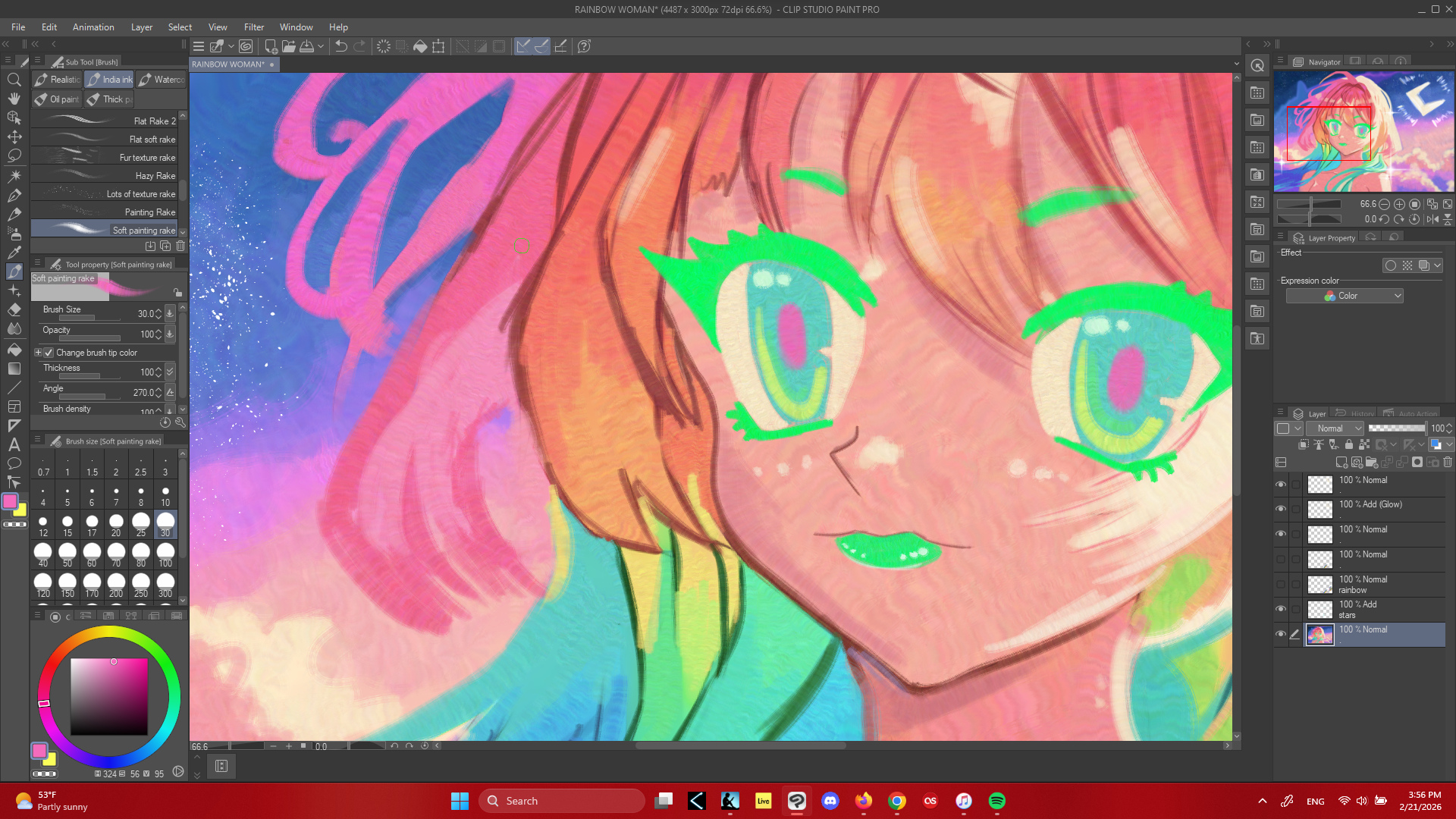Click the Lock Layer icon
This screenshot has height=819, width=1456.
[x=1349, y=444]
